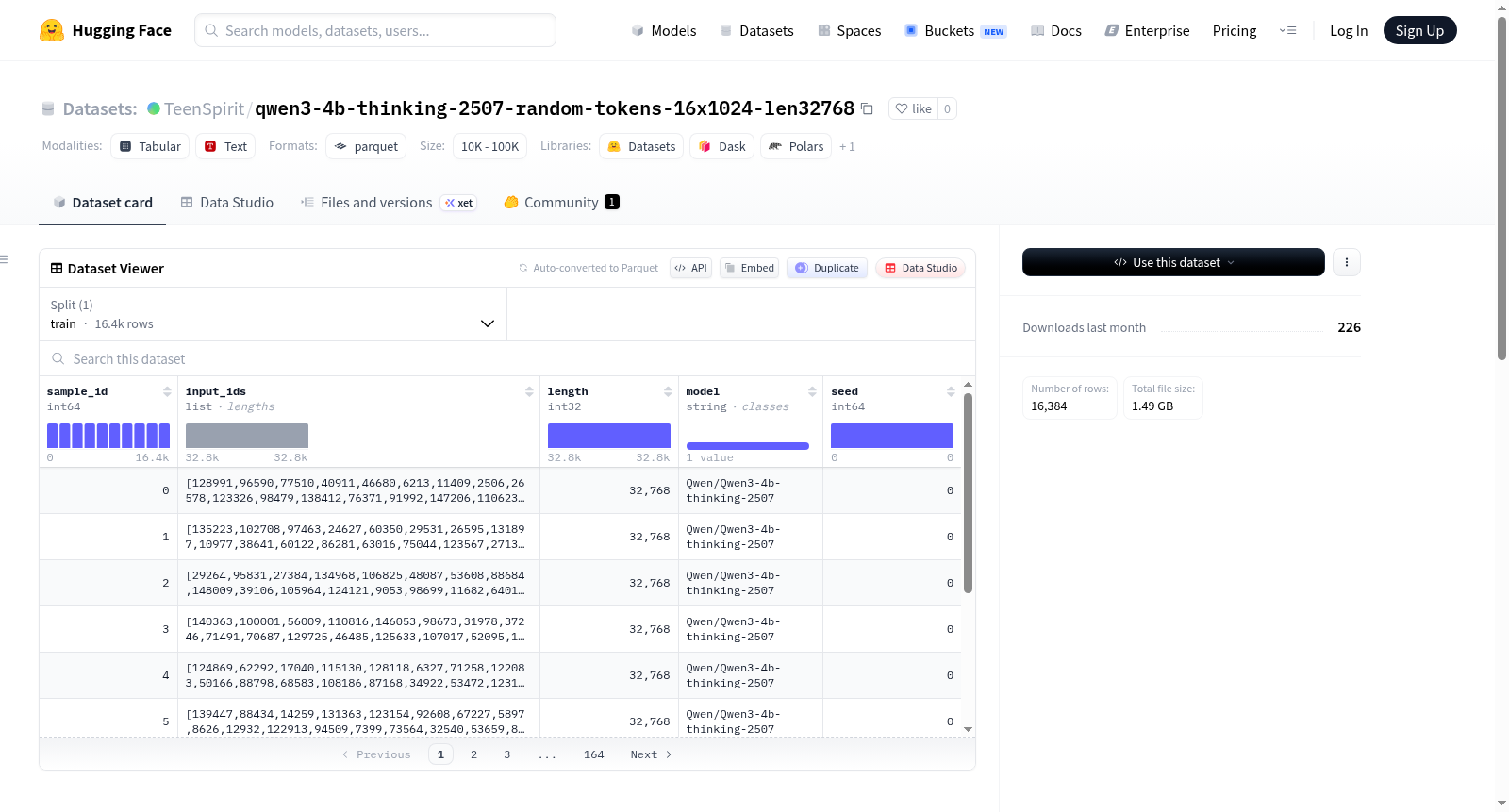Screen dimensions: 1509x812
Task: Go to Spaces in navigation
Action: point(849,30)
